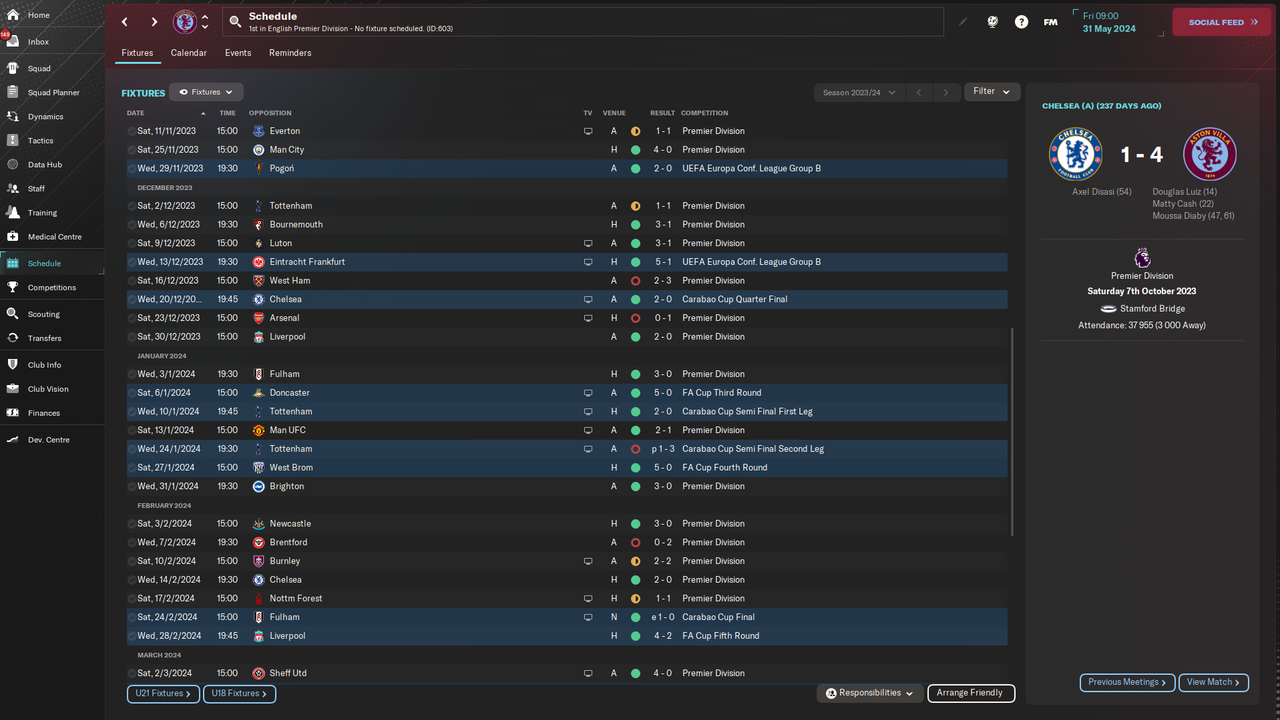Open the Squad Planner icon
Image resolution: width=1280 pixels, height=720 pixels.
13,93
